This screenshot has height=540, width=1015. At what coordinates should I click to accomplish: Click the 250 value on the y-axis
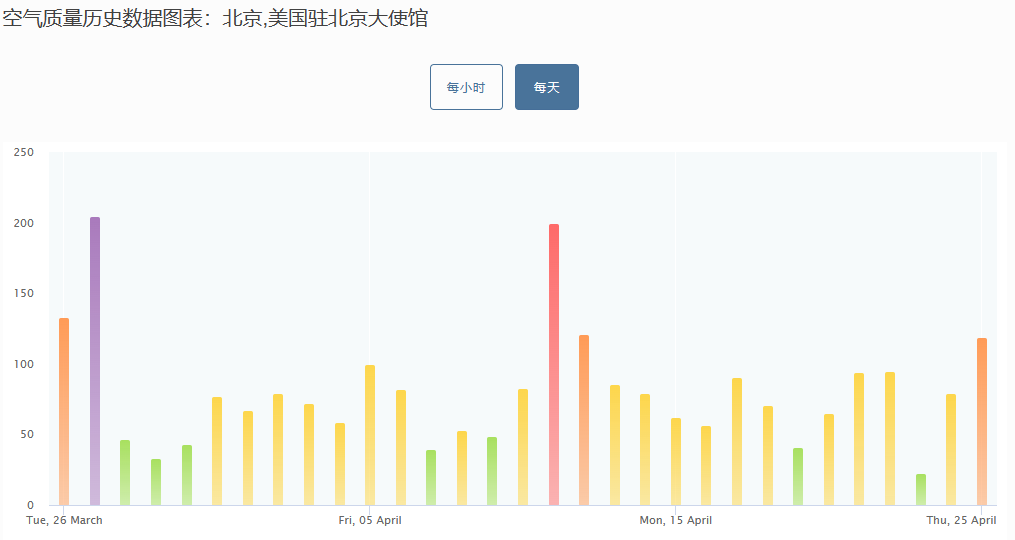point(23,152)
